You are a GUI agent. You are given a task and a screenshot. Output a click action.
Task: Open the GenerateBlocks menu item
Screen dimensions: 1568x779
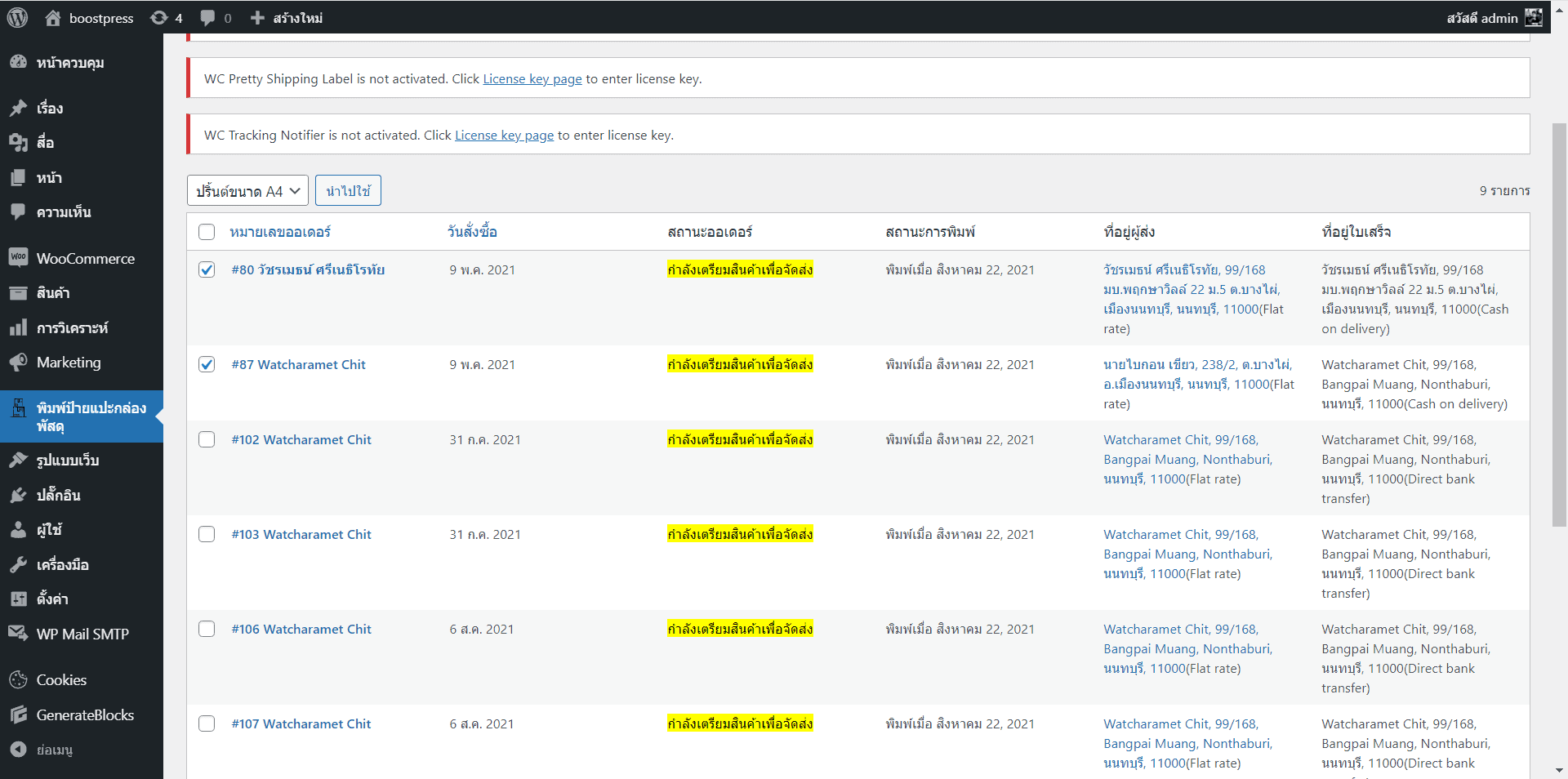pos(85,715)
